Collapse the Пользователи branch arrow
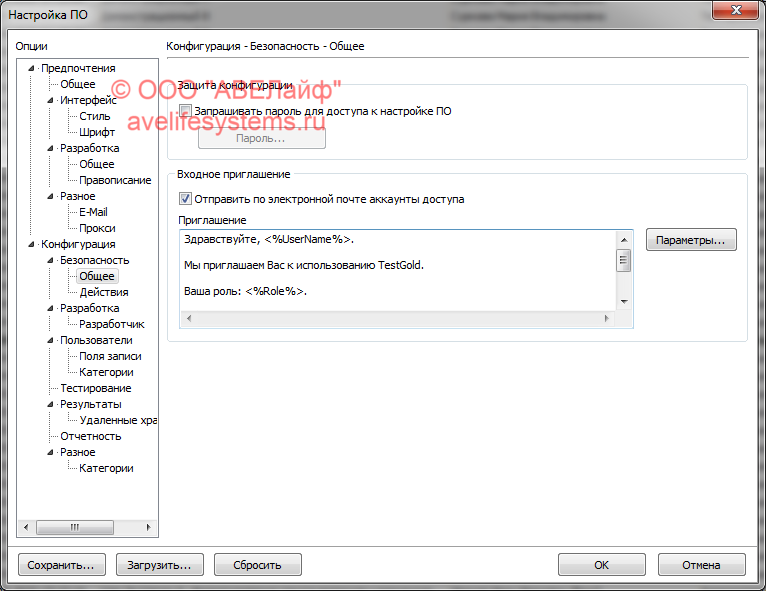 pyautogui.click(x=50, y=340)
